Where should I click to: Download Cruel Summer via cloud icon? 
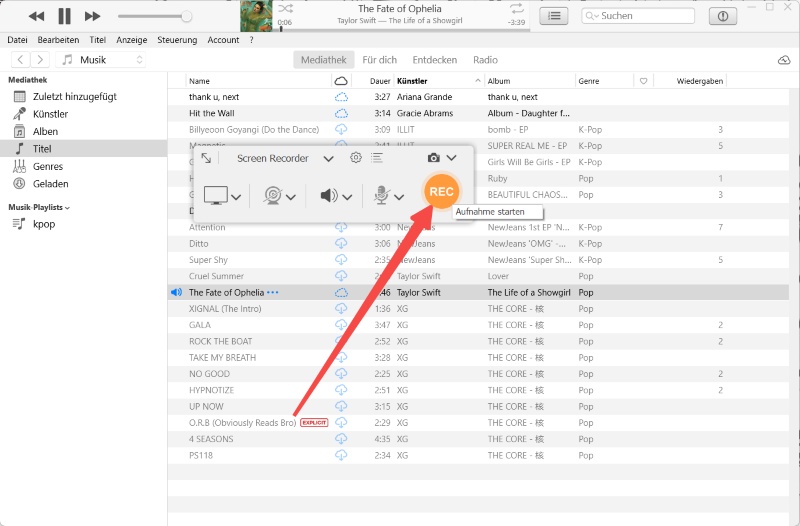pos(341,276)
